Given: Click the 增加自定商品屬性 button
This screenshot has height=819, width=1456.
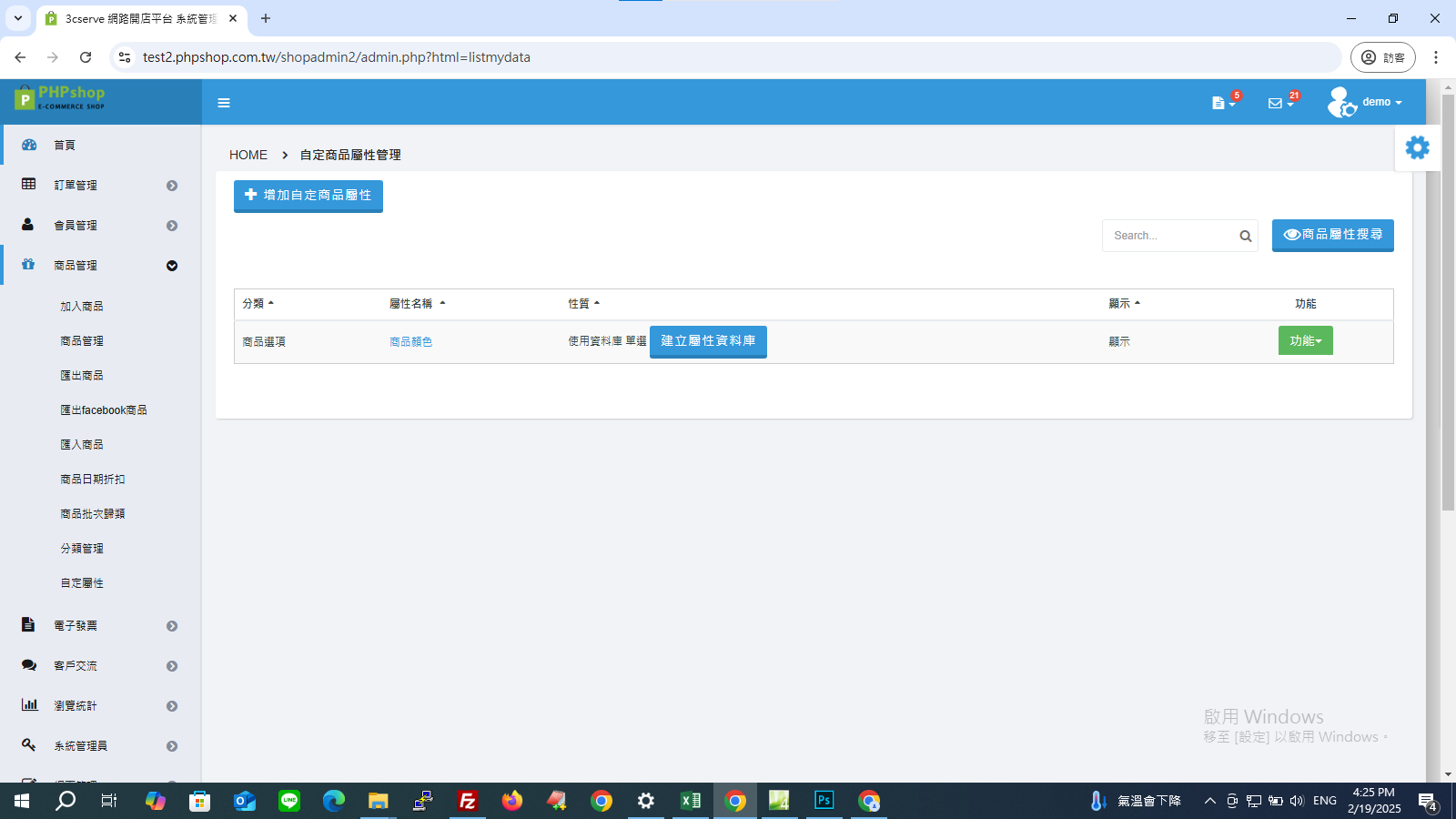Looking at the screenshot, I should coord(308,196).
